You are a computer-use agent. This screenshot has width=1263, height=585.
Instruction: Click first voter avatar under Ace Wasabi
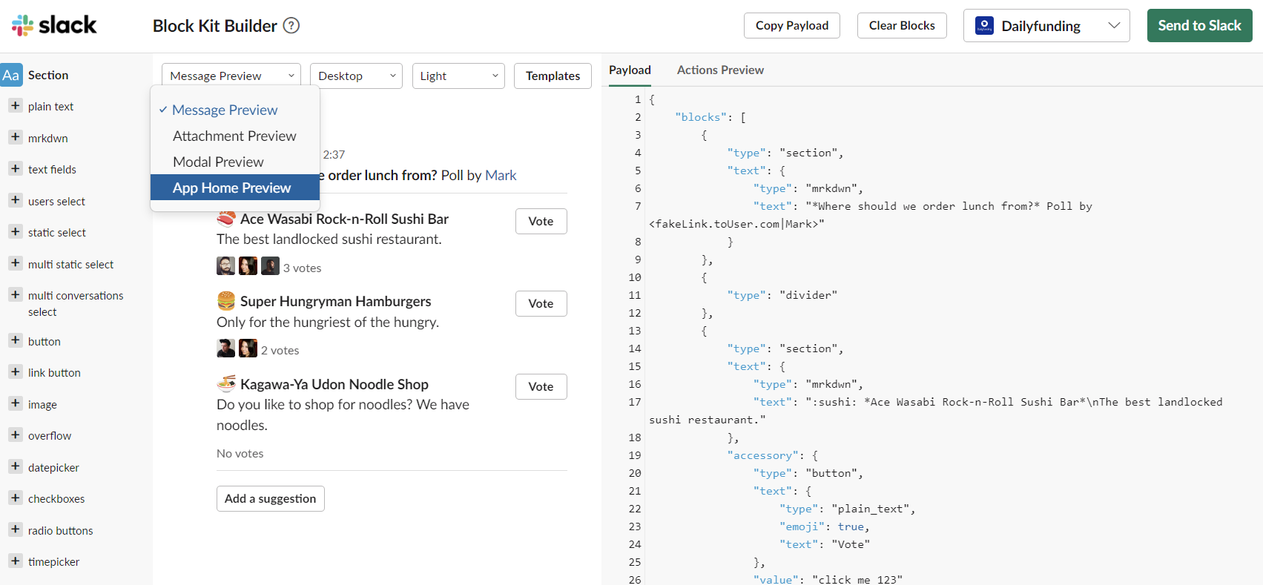(226, 266)
